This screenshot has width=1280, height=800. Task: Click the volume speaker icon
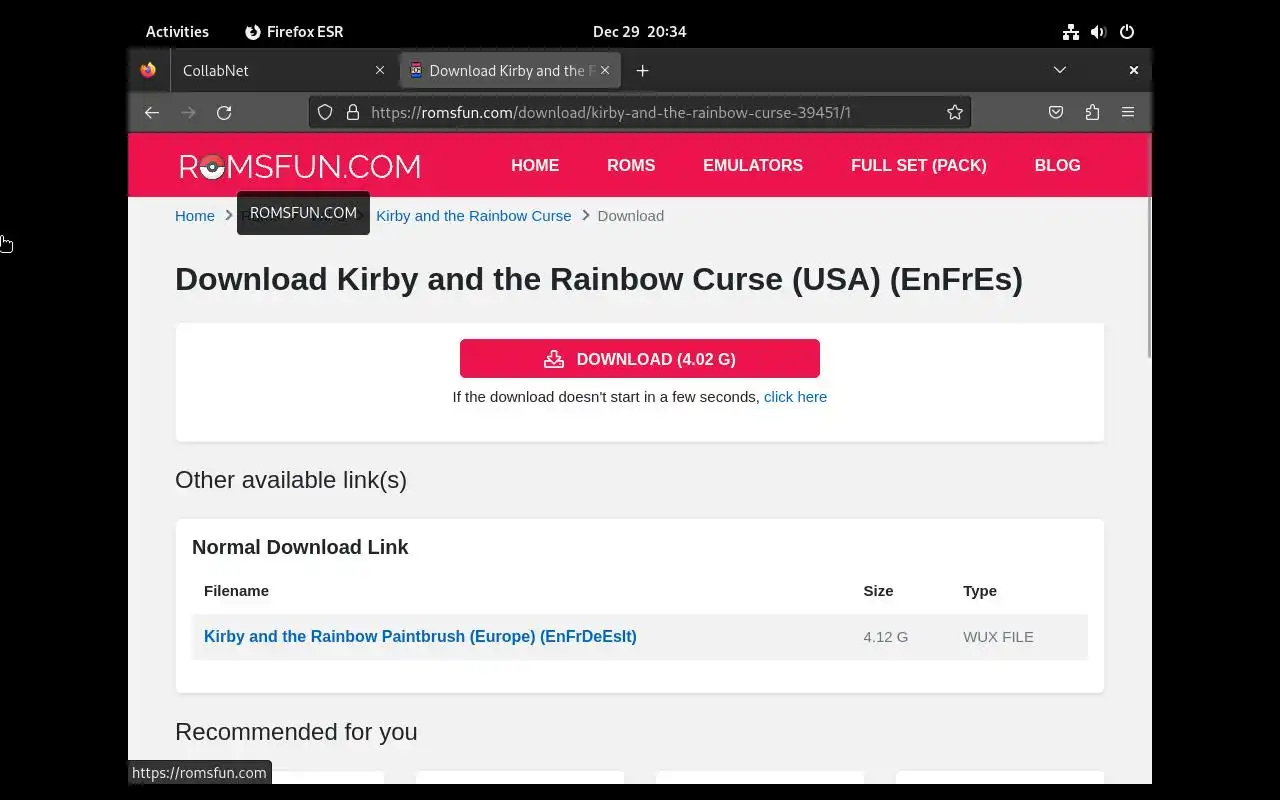(x=1099, y=31)
